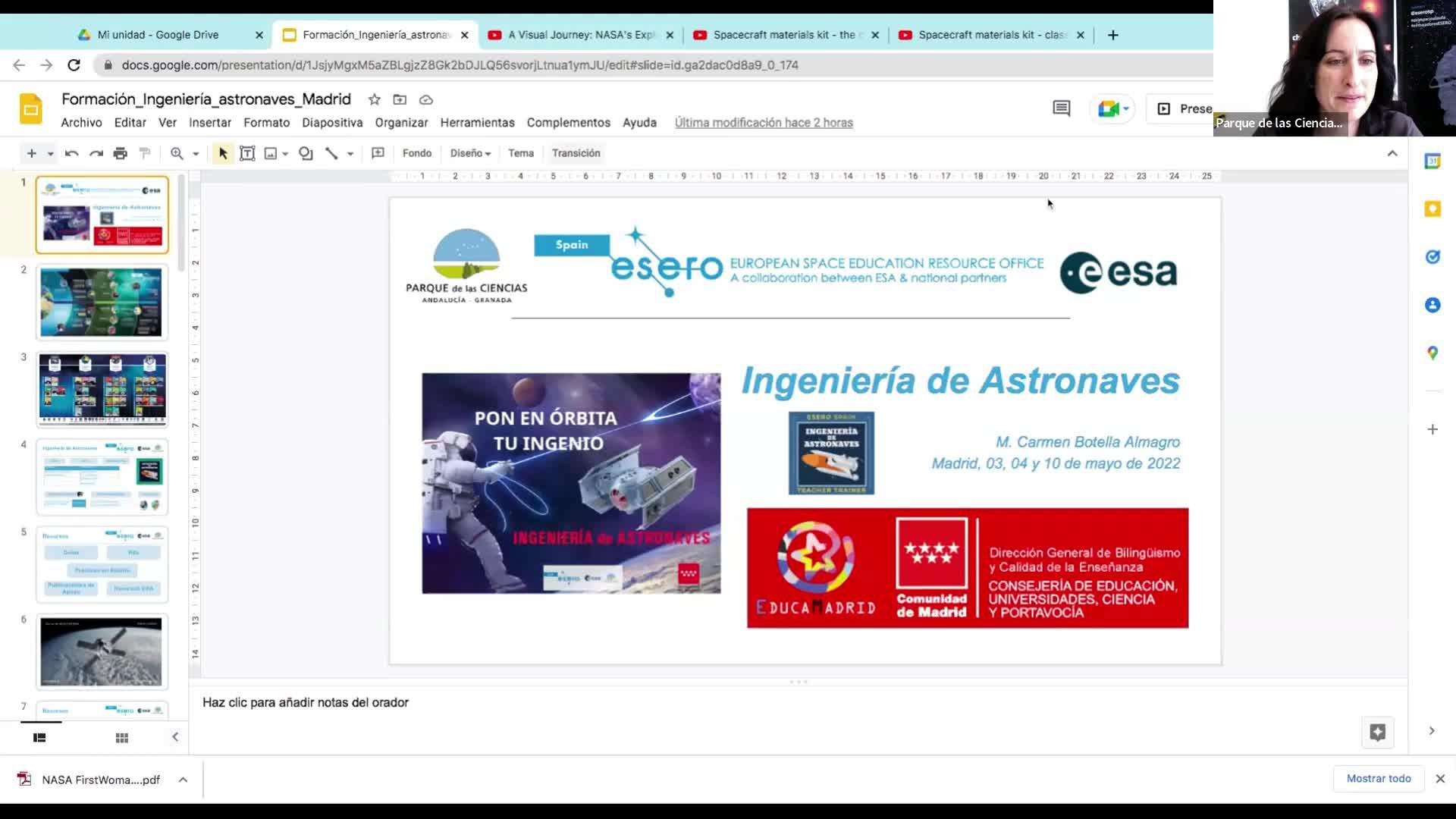Open Google Calendar side panel
Image resolution: width=1456 pixels, height=819 pixels.
coord(1432,161)
